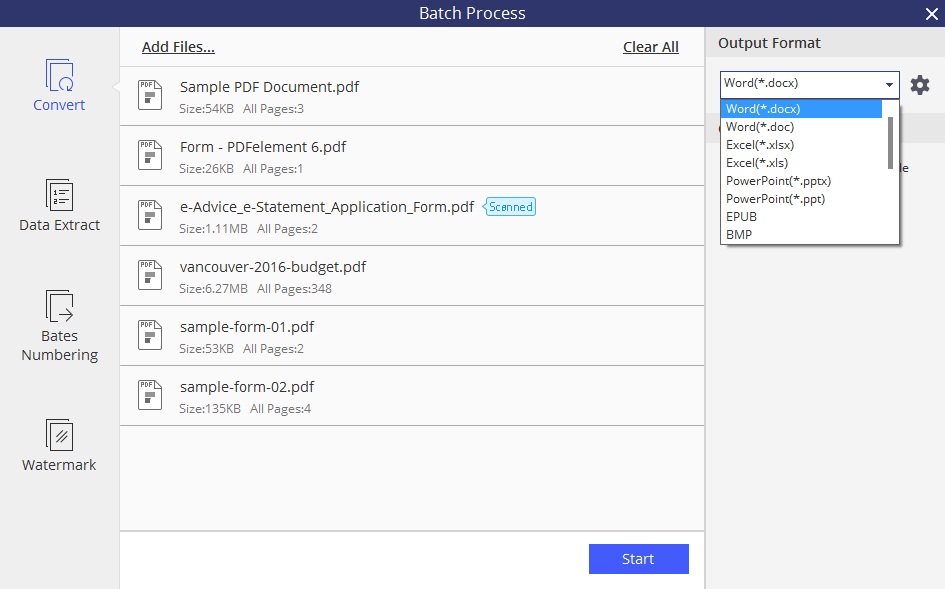Select EPUB in the format list
The height and width of the screenshot is (589, 945).
point(741,216)
